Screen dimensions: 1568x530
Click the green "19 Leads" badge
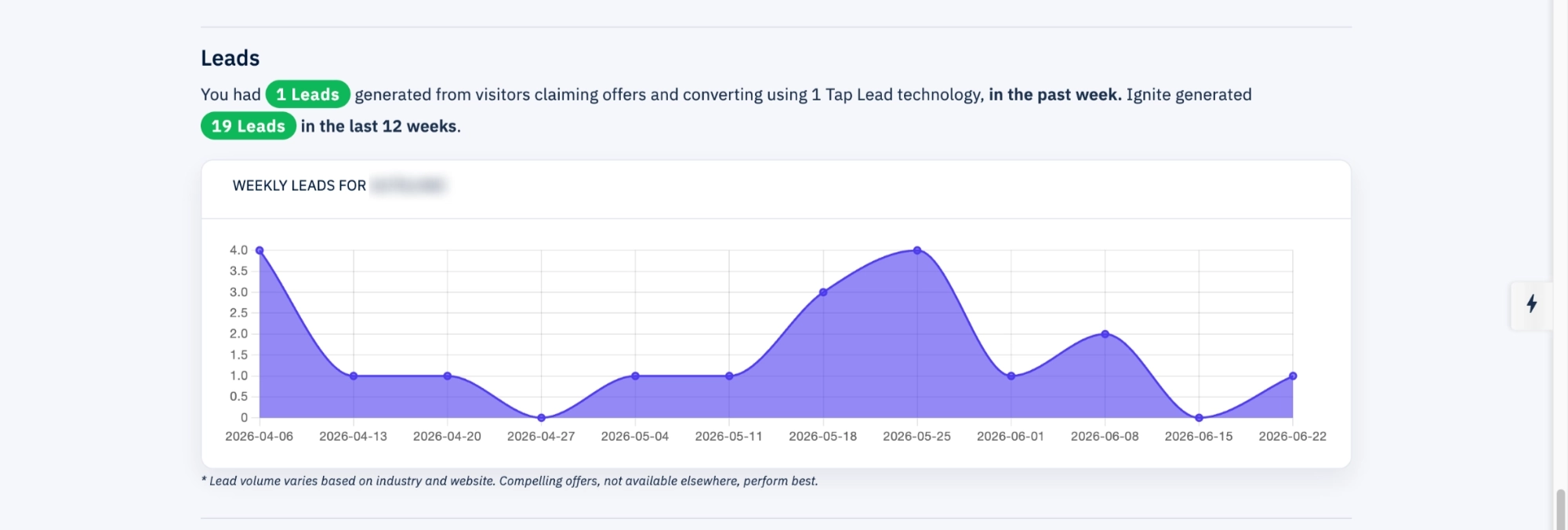pyautogui.click(x=248, y=126)
